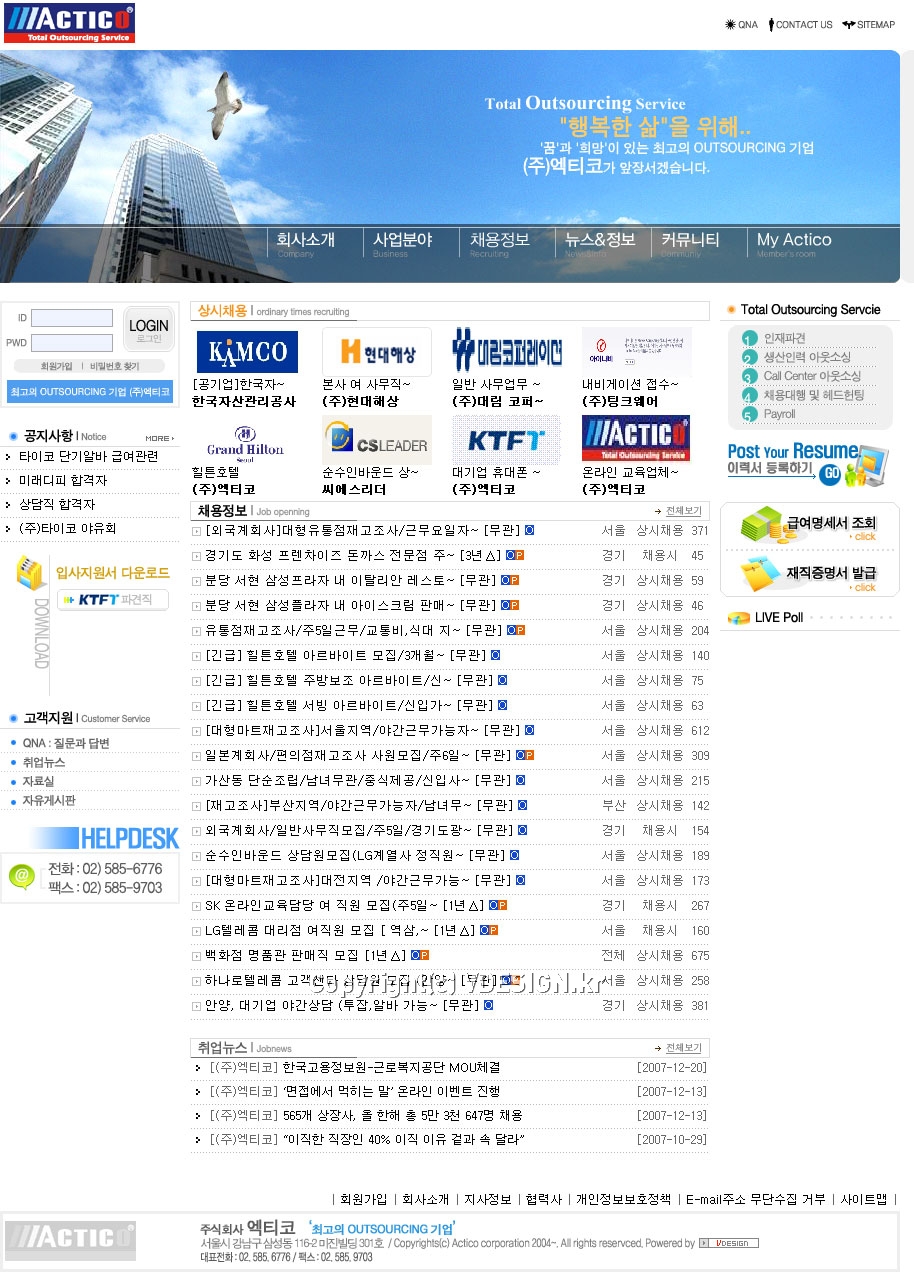This screenshot has height=1287, width=914.
Task: Select Payroll service item
Action: (x=780, y=414)
